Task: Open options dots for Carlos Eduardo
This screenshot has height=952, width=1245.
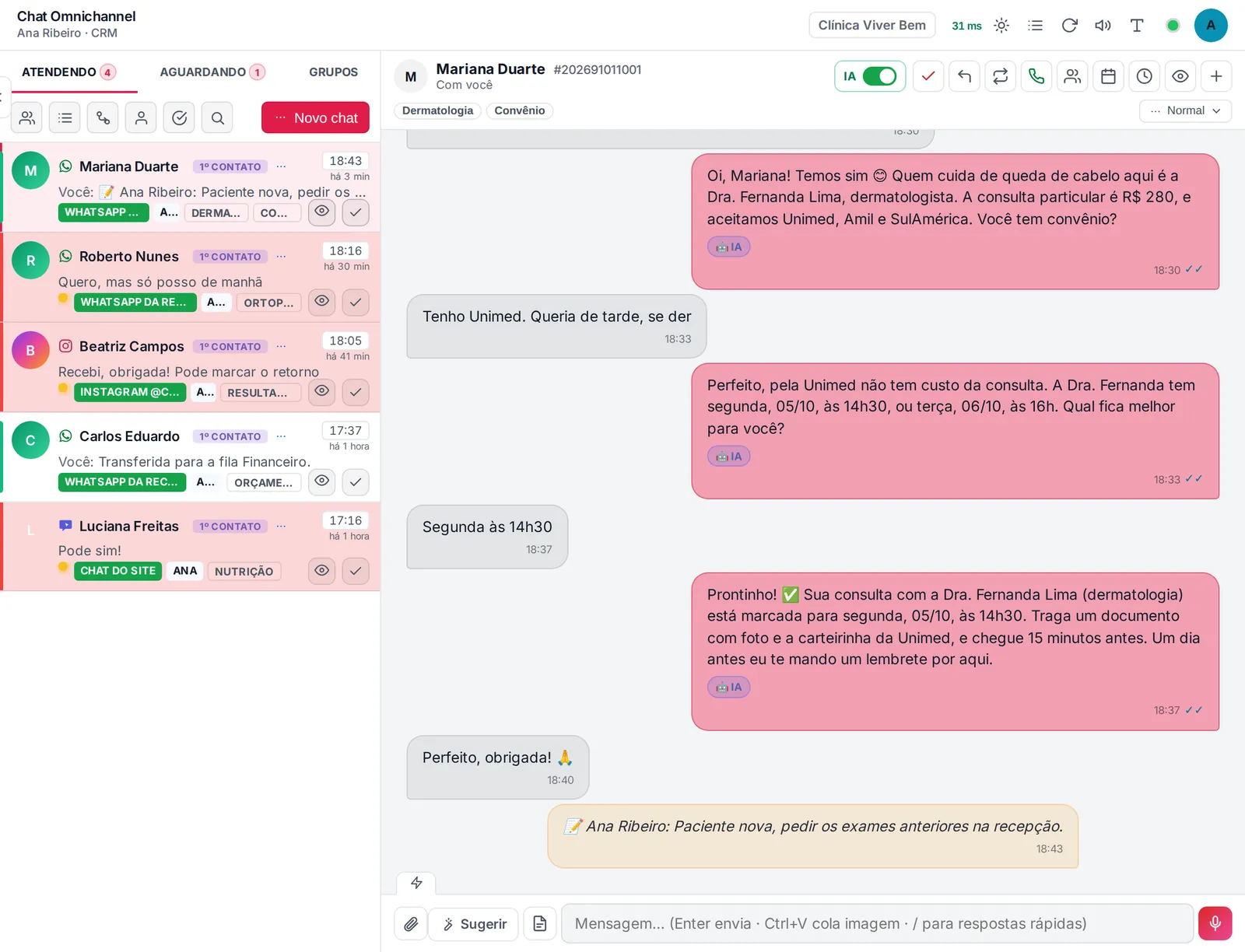Action: click(281, 436)
